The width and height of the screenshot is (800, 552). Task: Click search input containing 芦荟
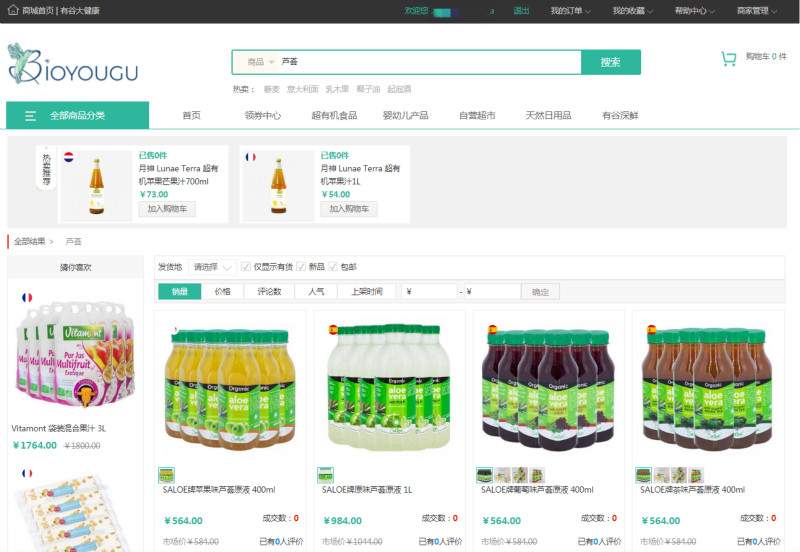coord(430,62)
